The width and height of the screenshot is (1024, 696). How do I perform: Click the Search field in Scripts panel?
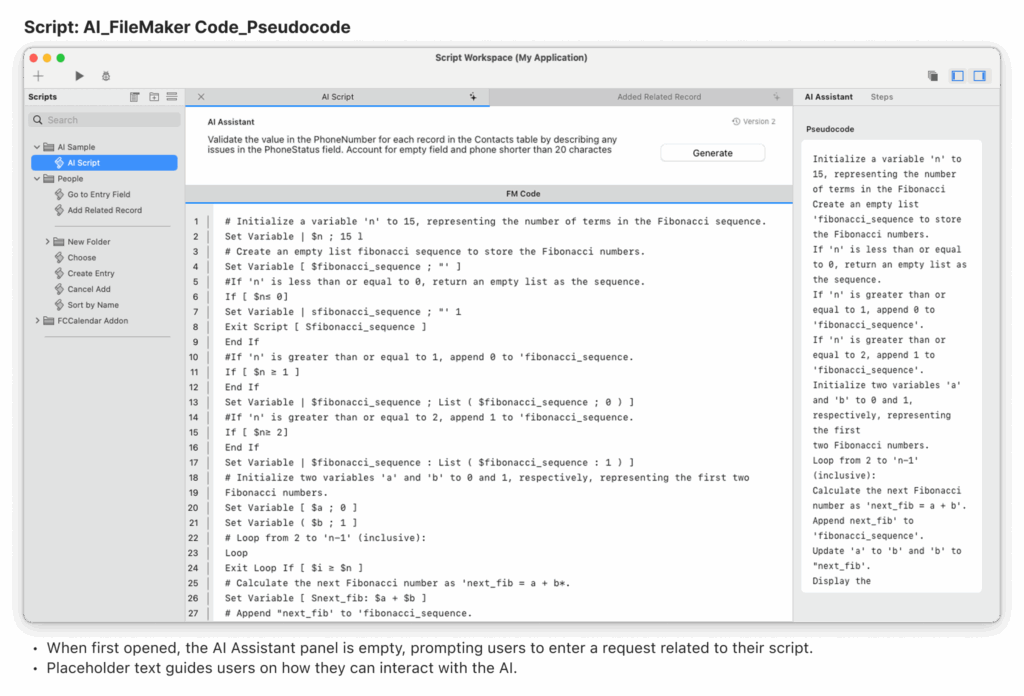click(x=103, y=120)
